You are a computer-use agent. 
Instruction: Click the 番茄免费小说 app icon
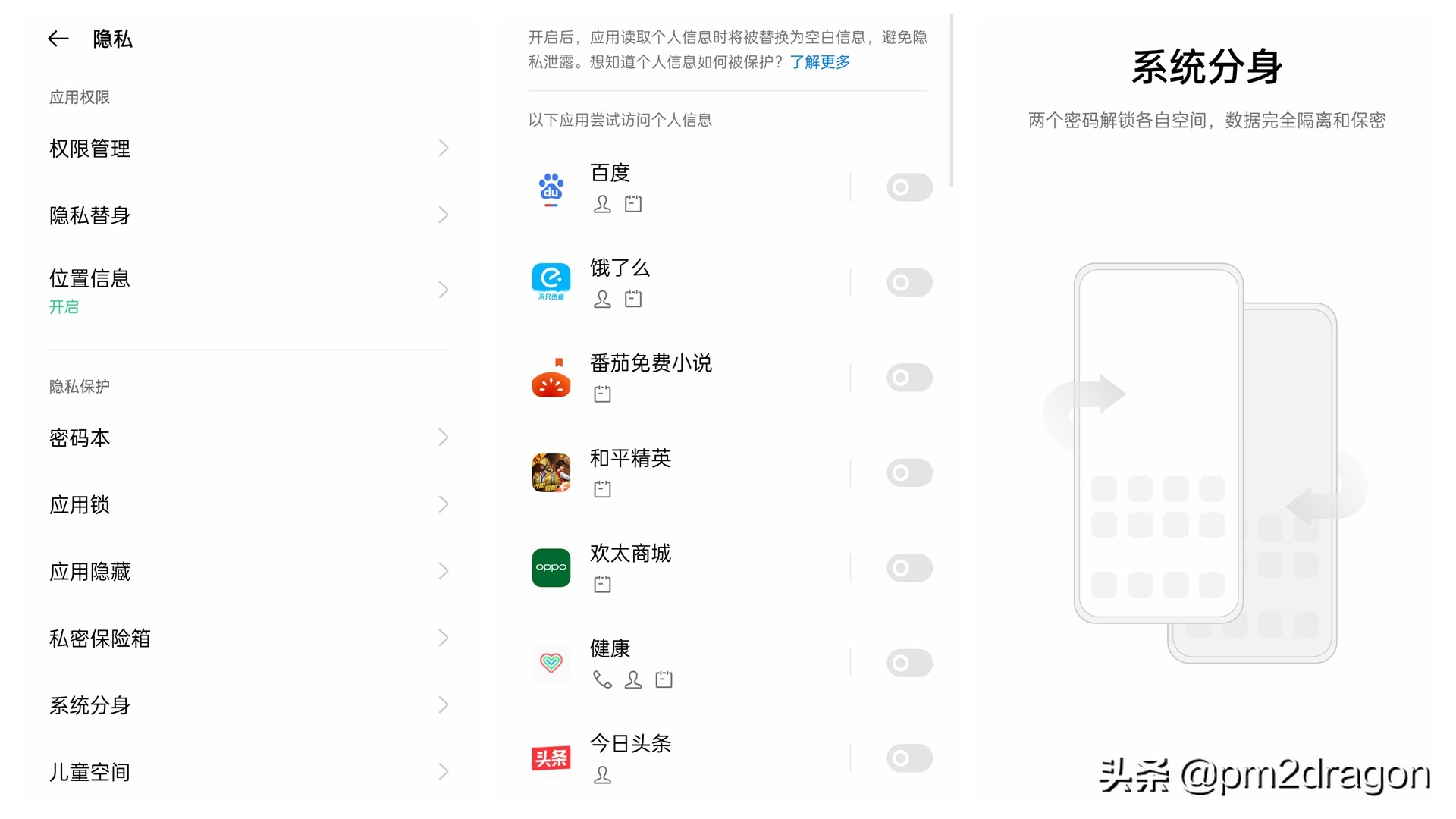pyautogui.click(x=551, y=377)
